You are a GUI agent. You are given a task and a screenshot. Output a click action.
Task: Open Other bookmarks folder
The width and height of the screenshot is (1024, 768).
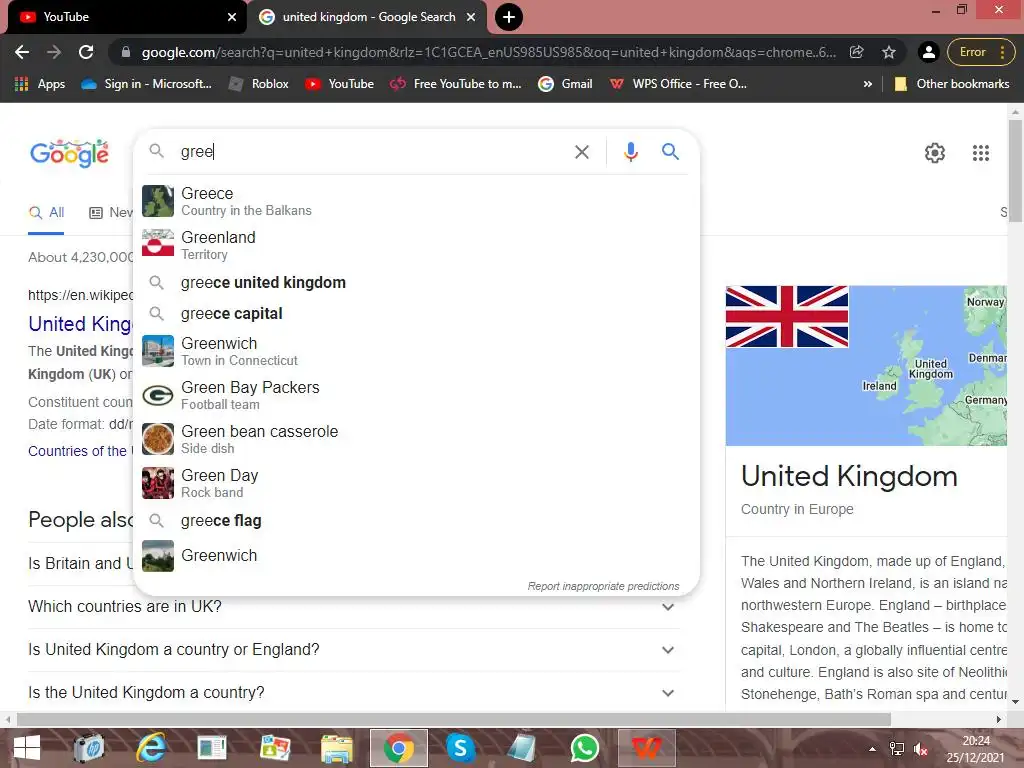click(x=952, y=84)
